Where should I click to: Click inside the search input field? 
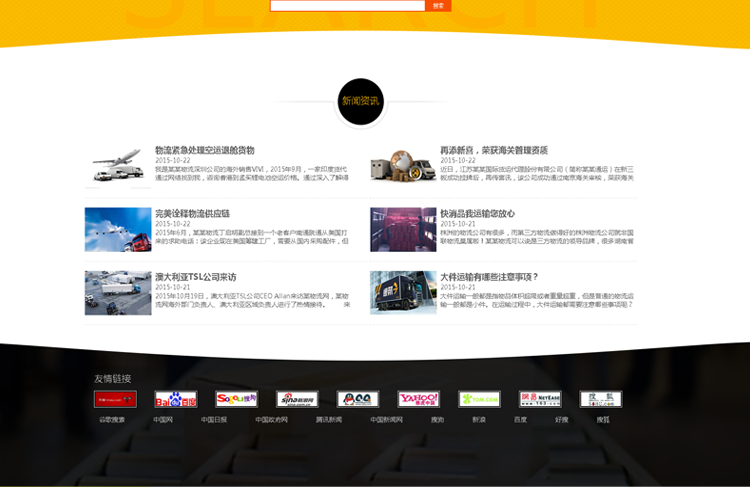[347, 6]
